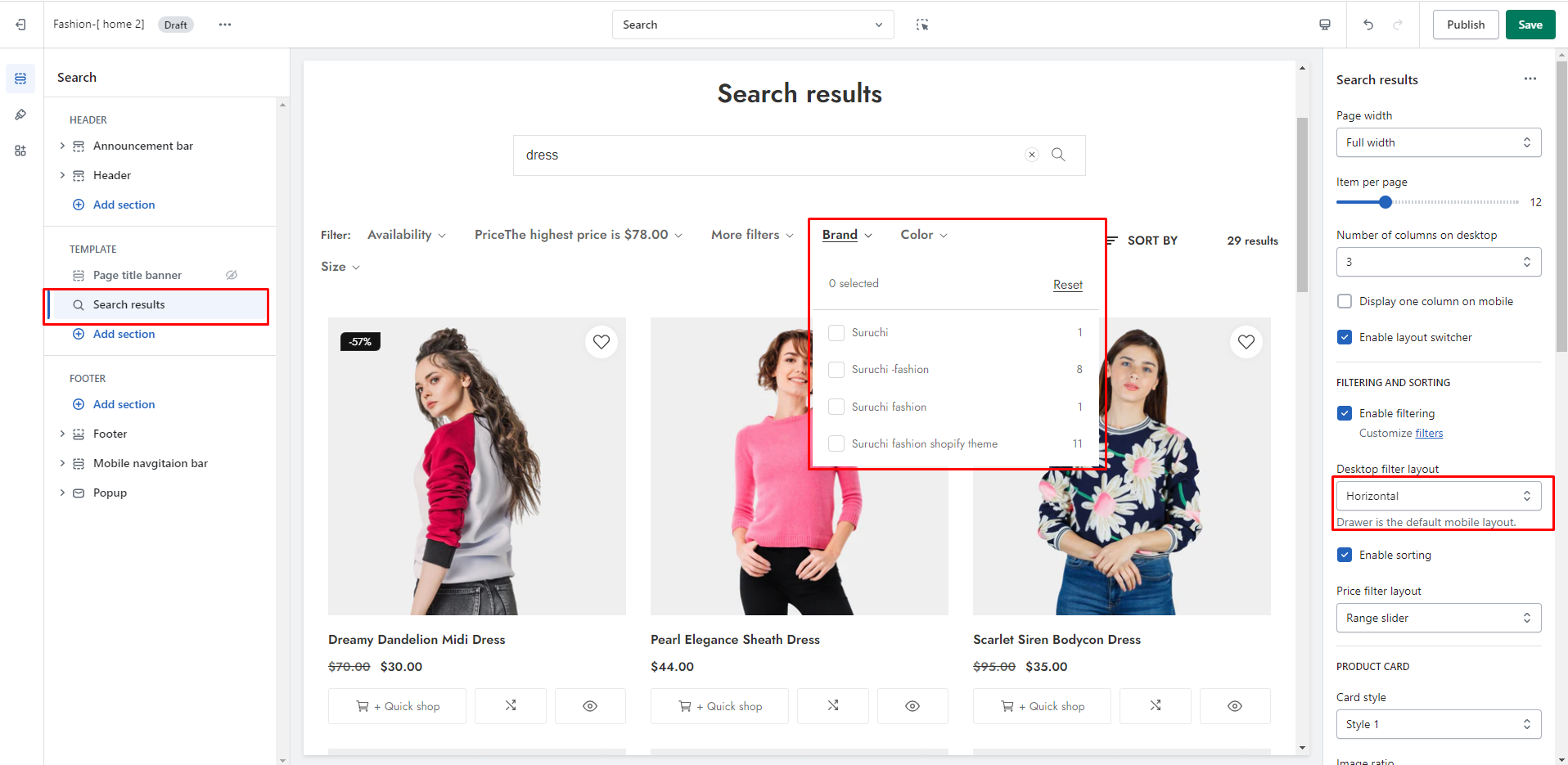The width and height of the screenshot is (1568, 765).
Task: Click plus icon under Header group
Action: click(x=79, y=205)
